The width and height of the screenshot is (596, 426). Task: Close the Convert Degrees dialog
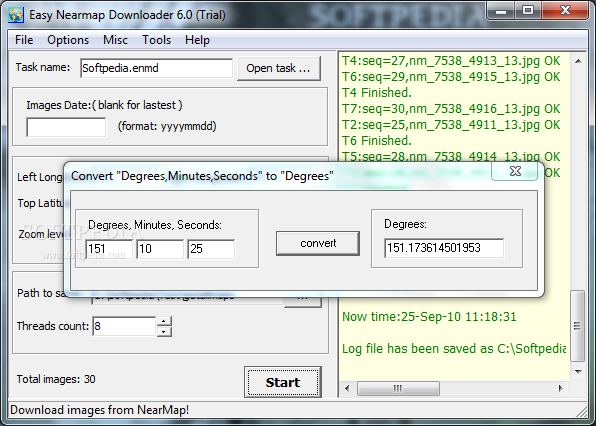click(x=515, y=171)
